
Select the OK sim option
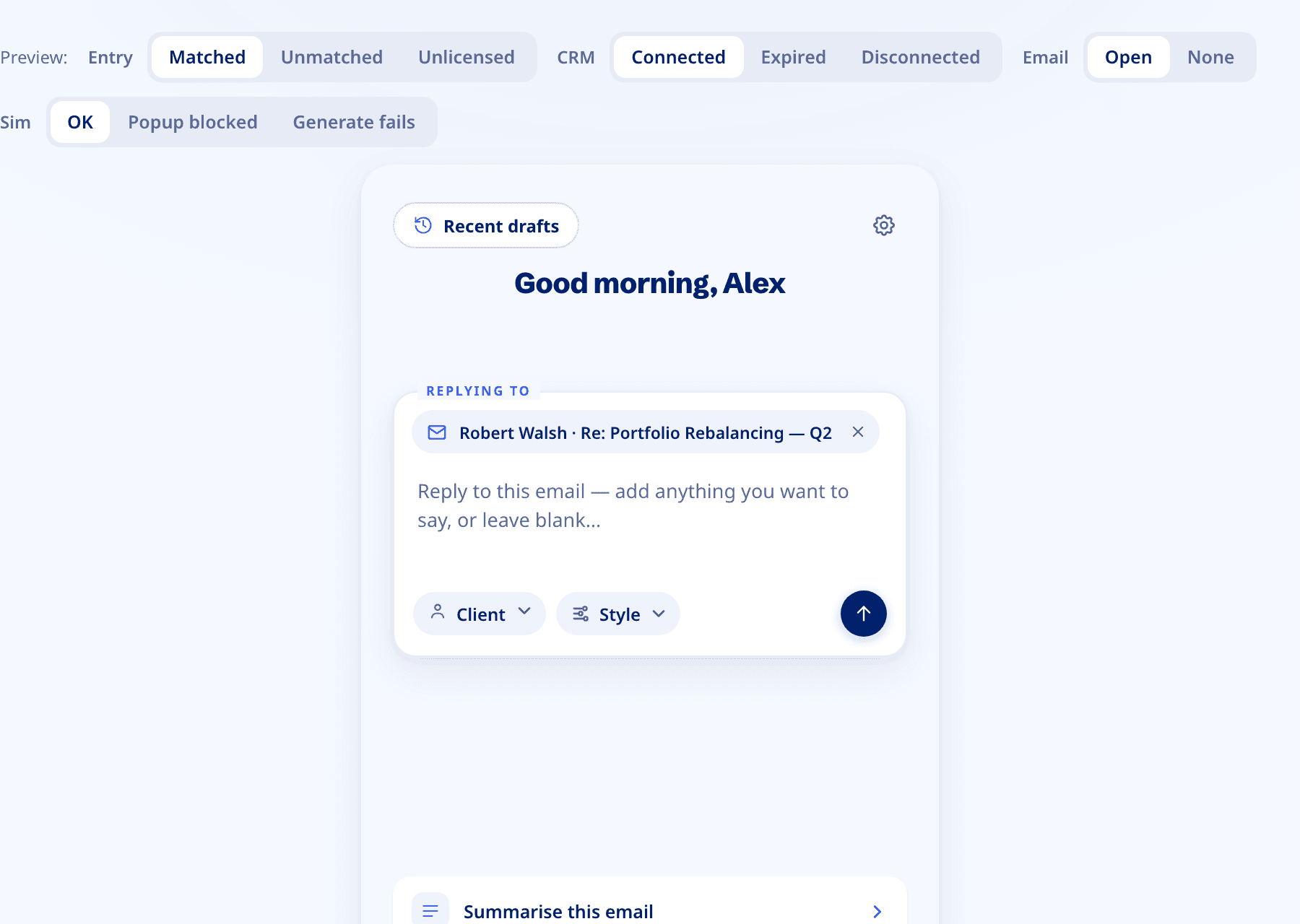(80, 122)
